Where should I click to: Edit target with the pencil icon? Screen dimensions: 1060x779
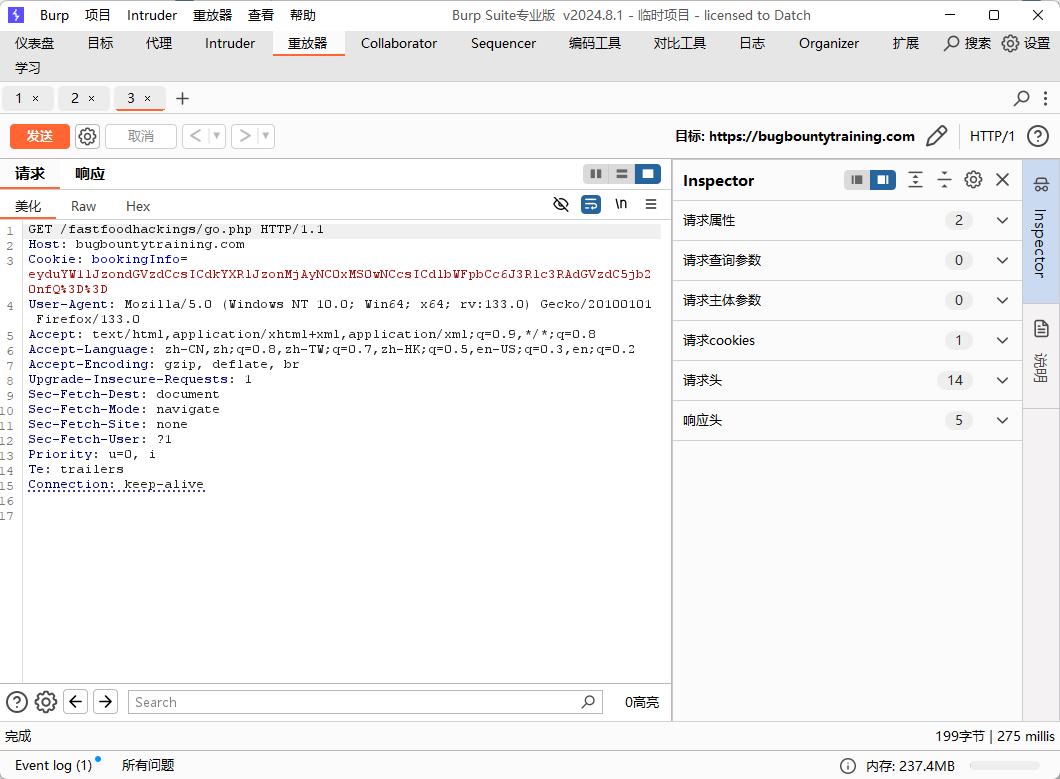point(936,136)
